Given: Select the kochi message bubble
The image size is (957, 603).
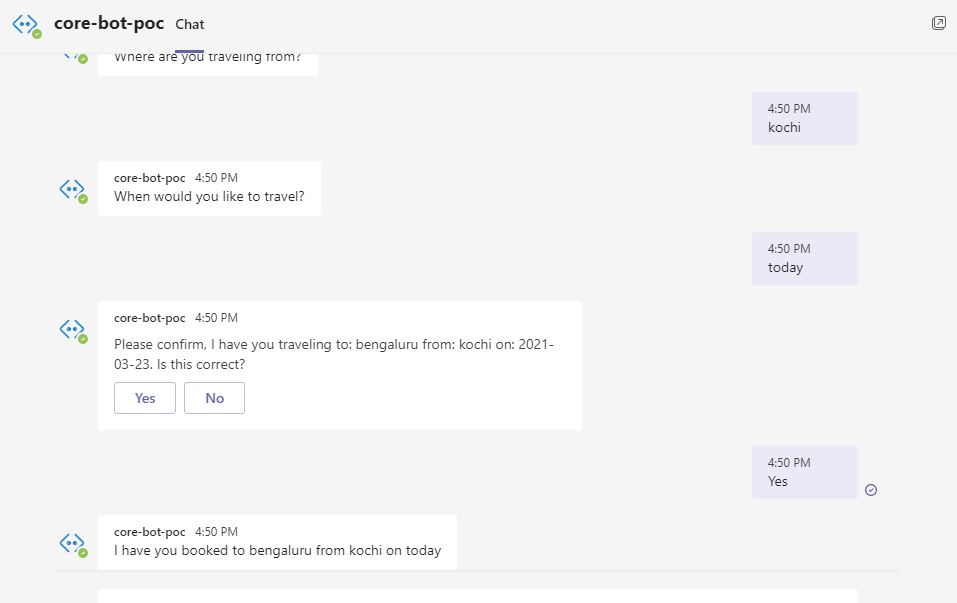Looking at the screenshot, I should click(x=804, y=118).
